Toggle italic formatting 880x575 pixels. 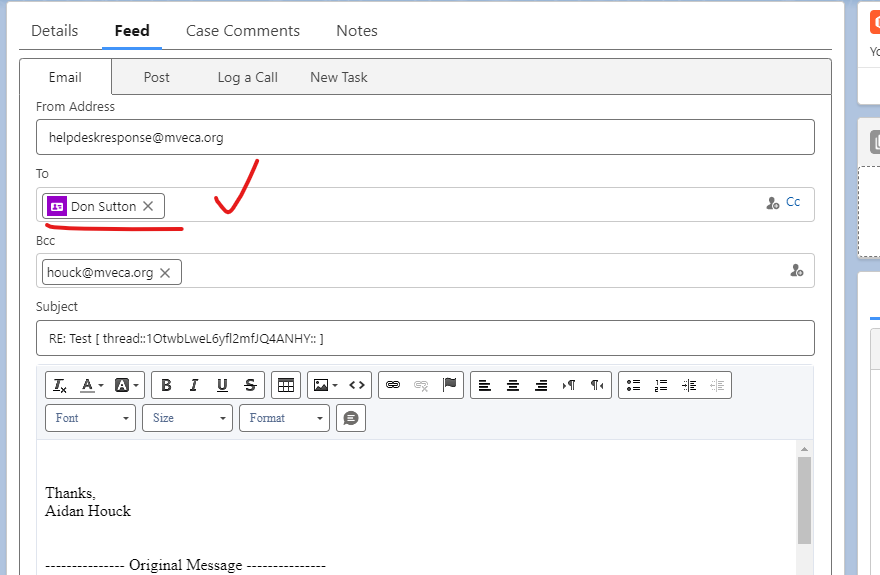[194, 385]
